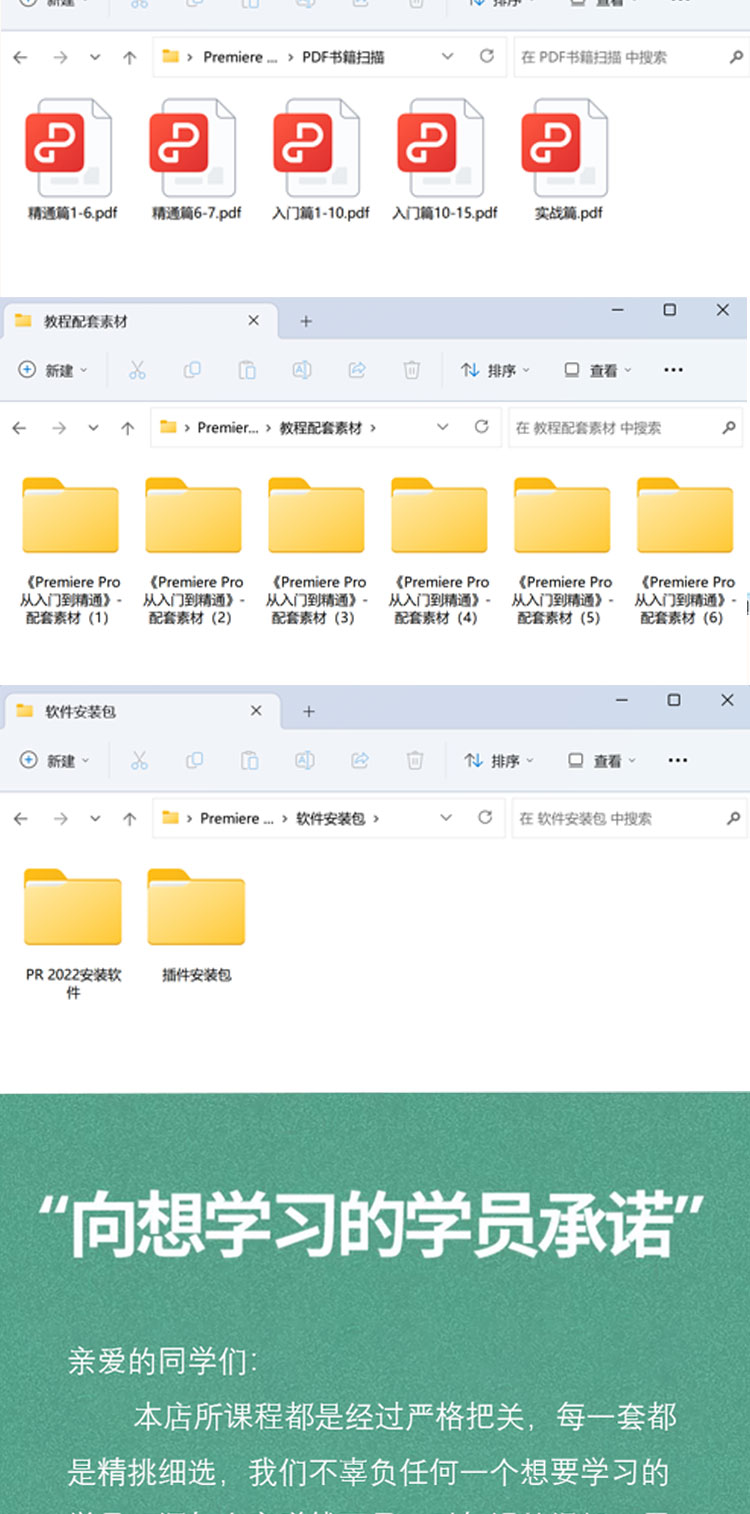Image resolution: width=750 pixels, height=1514 pixels.
Task: Add new tab in 软件安装包 window
Action: (x=309, y=711)
